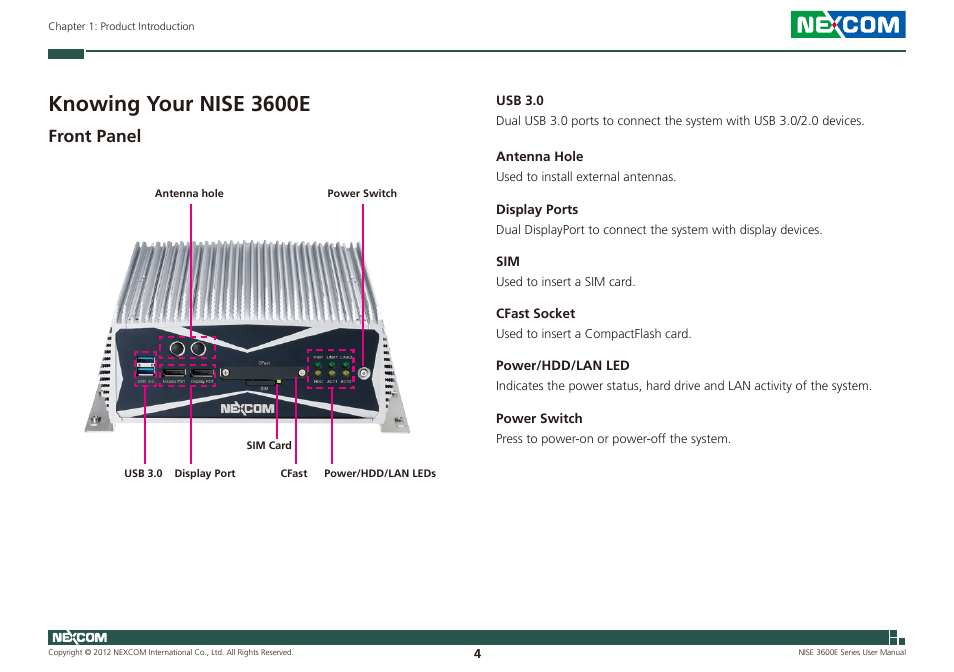Viewport: 954px width, 672px height.
Task: Click the "CFast" label below the device
Action: coord(293,473)
